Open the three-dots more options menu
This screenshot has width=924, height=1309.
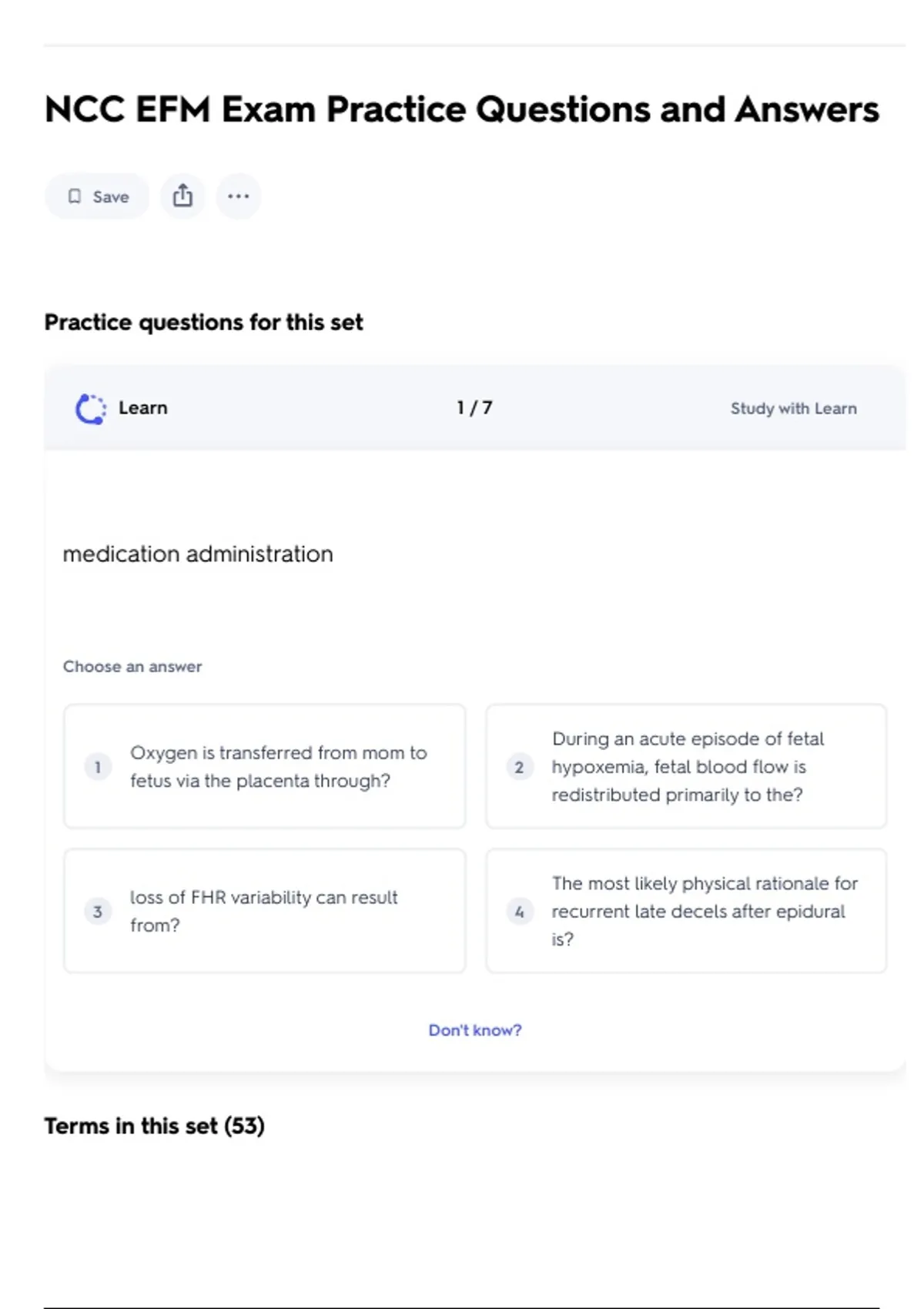238,196
